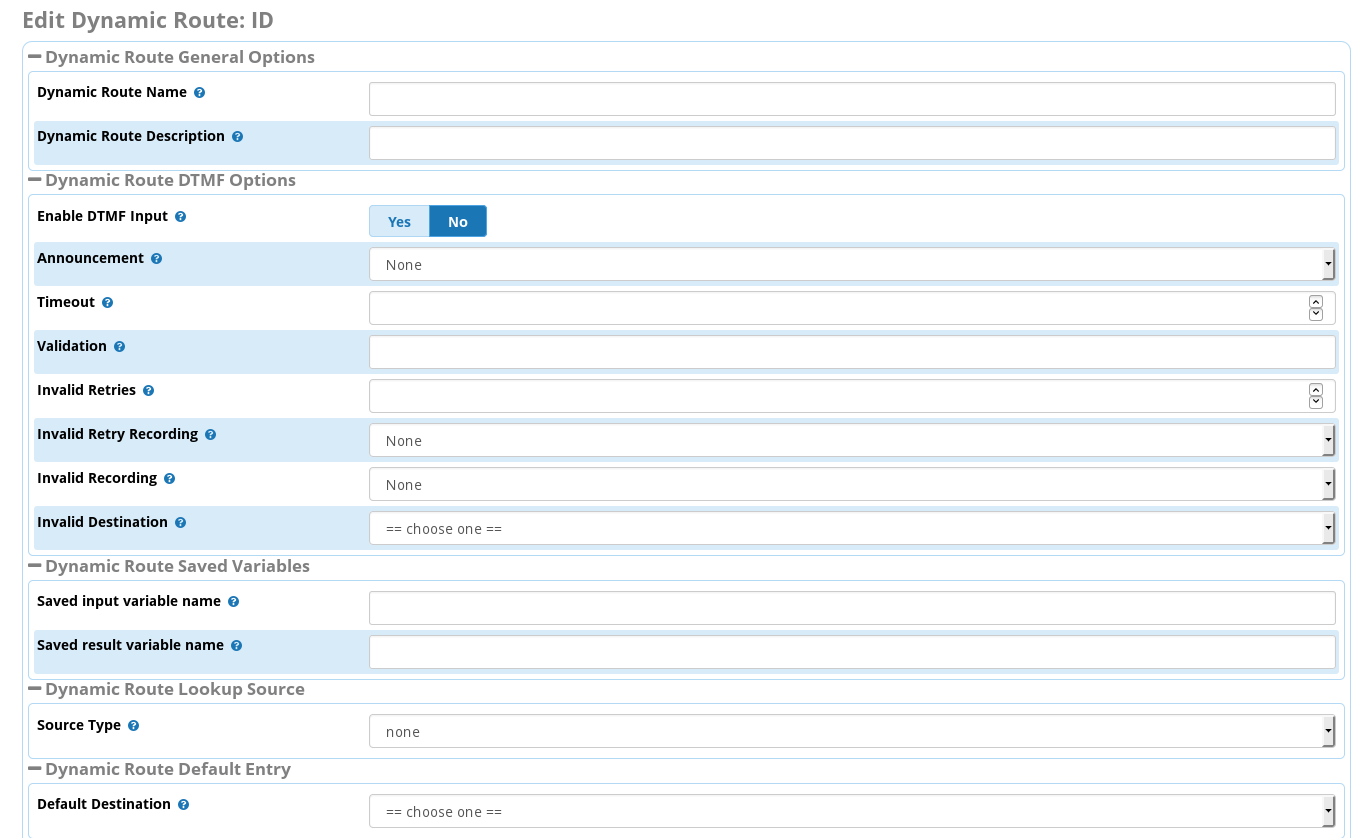Click help icon beside Saved input variable name
Screen dimensions: 1353x838
pos(234,602)
